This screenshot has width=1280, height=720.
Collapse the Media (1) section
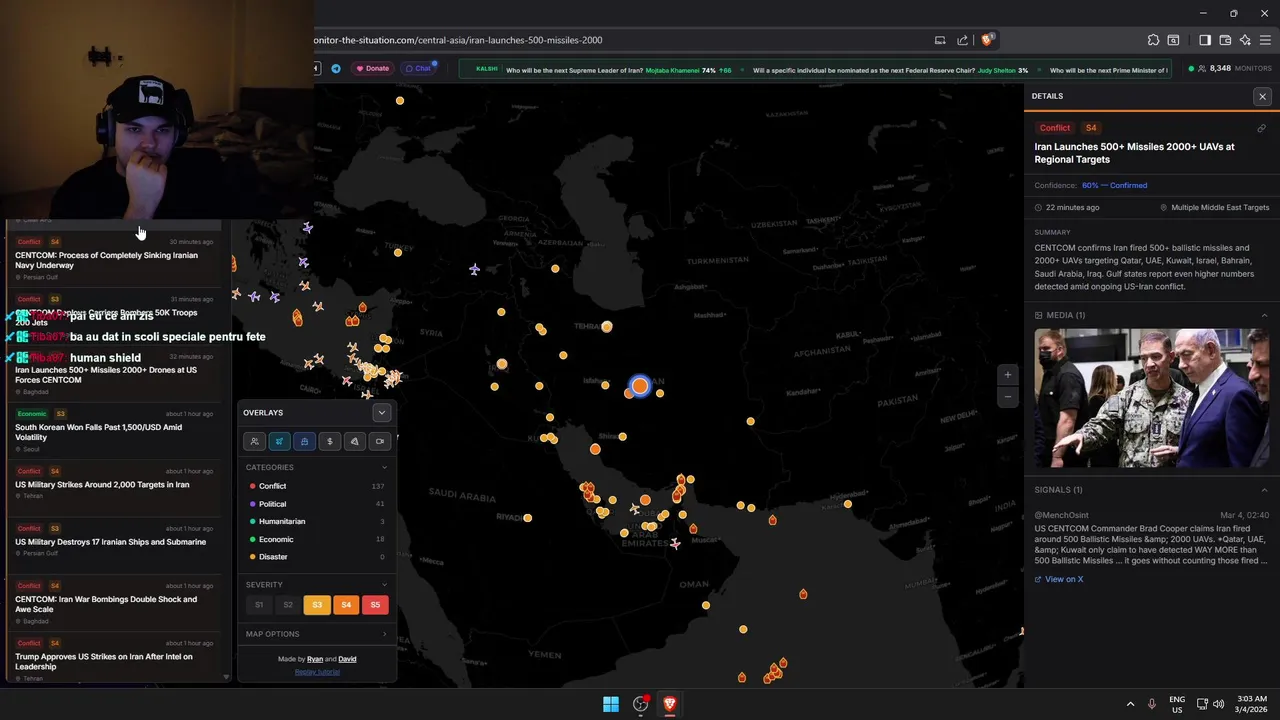pos(1264,315)
